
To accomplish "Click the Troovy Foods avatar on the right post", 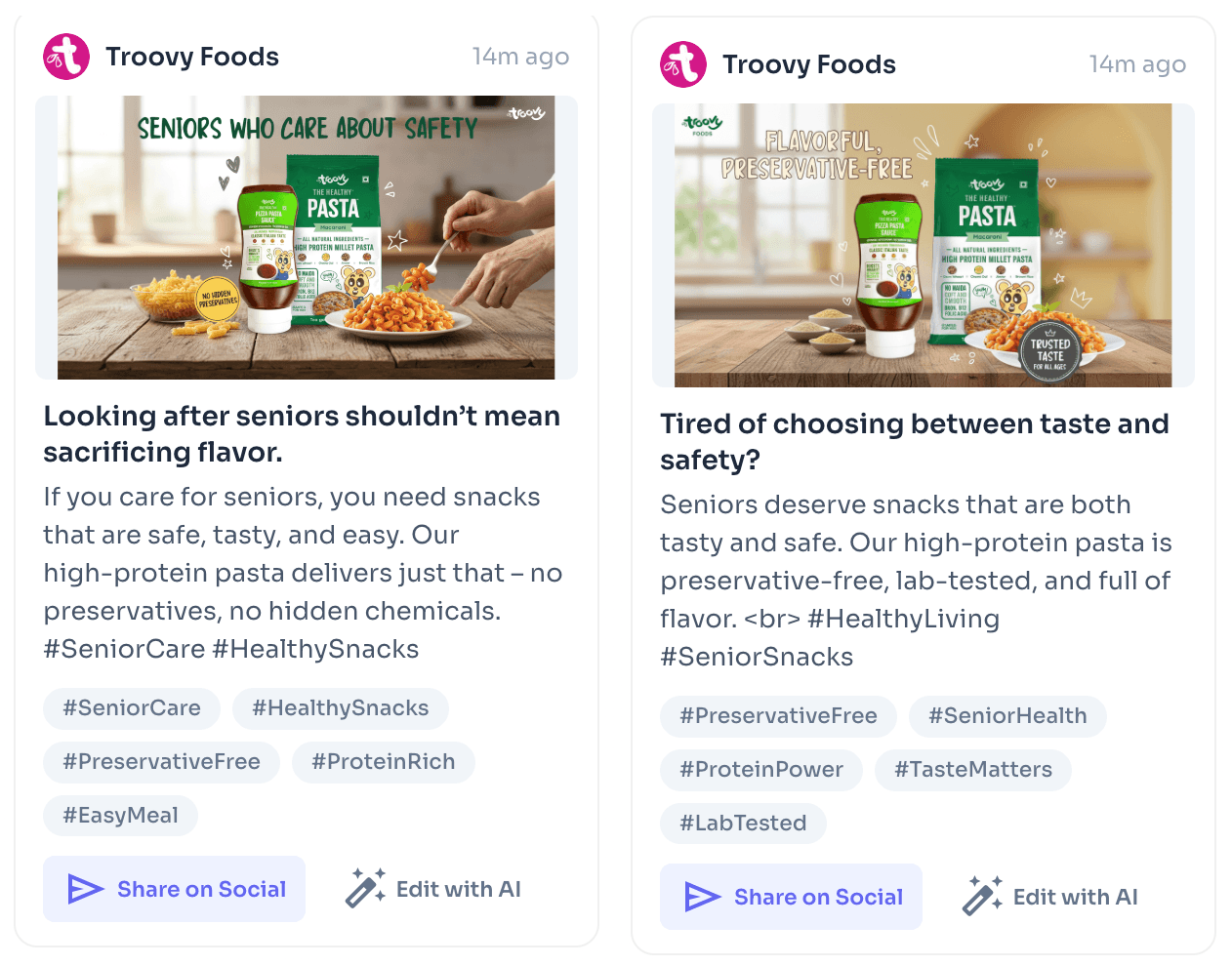I will [682, 64].
